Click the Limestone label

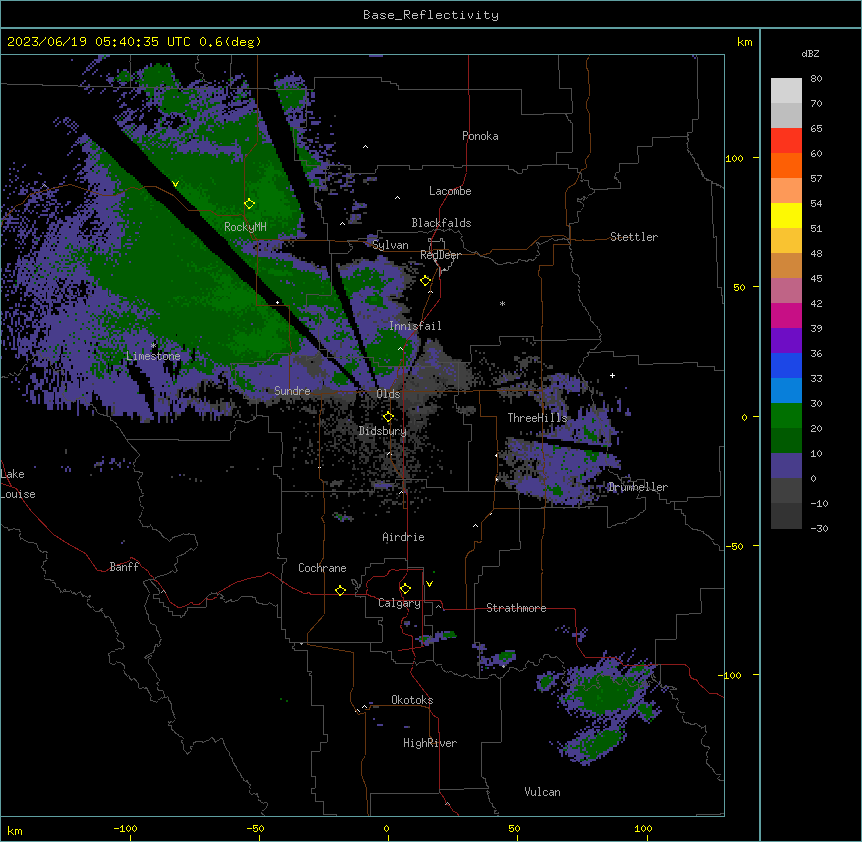pyautogui.click(x=153, y=356)
